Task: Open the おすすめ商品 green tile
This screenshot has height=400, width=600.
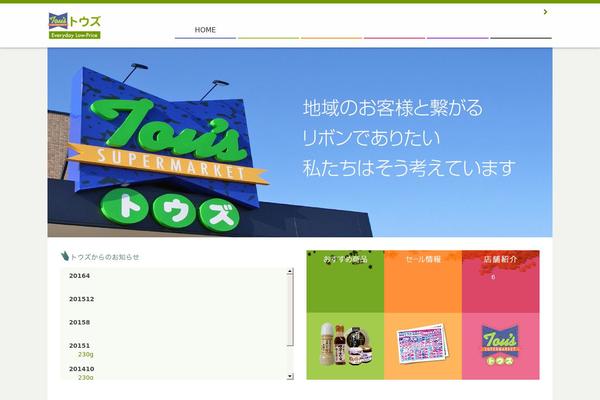Action: pyautogui.click(x=345, y=281)
